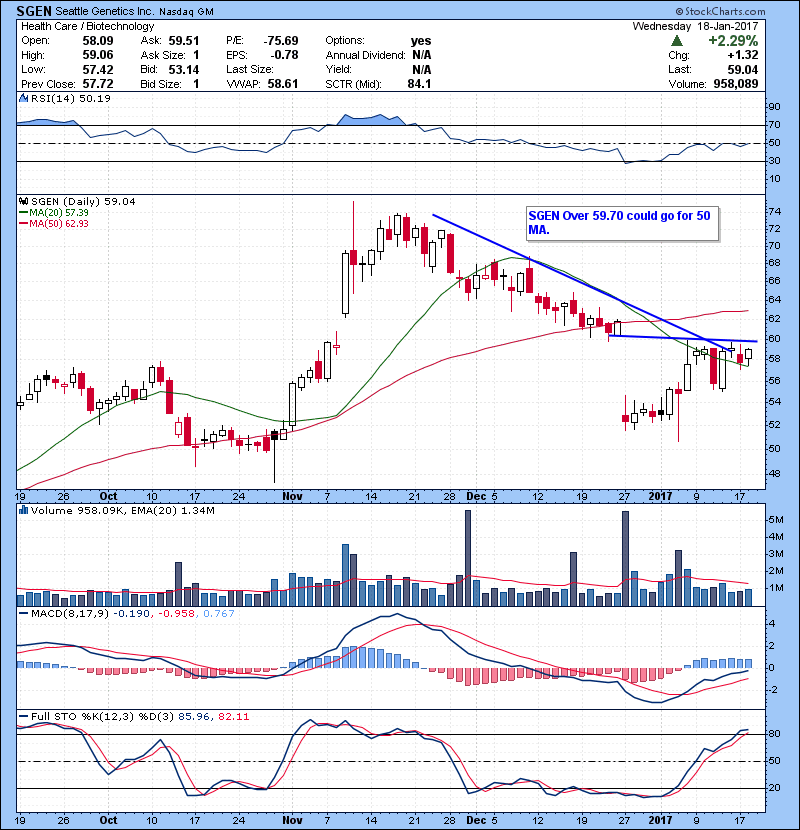Click the volume bars icon beside Volume label
This screenshot has height=830, width=800.
tap(23, 511)
